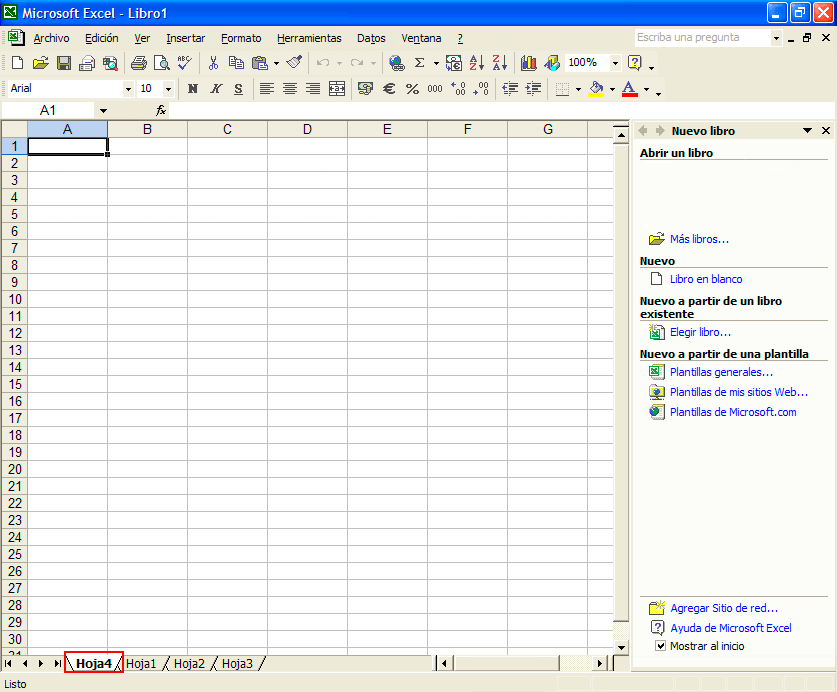Click the Paste clipboard icon

coord(260,63)
